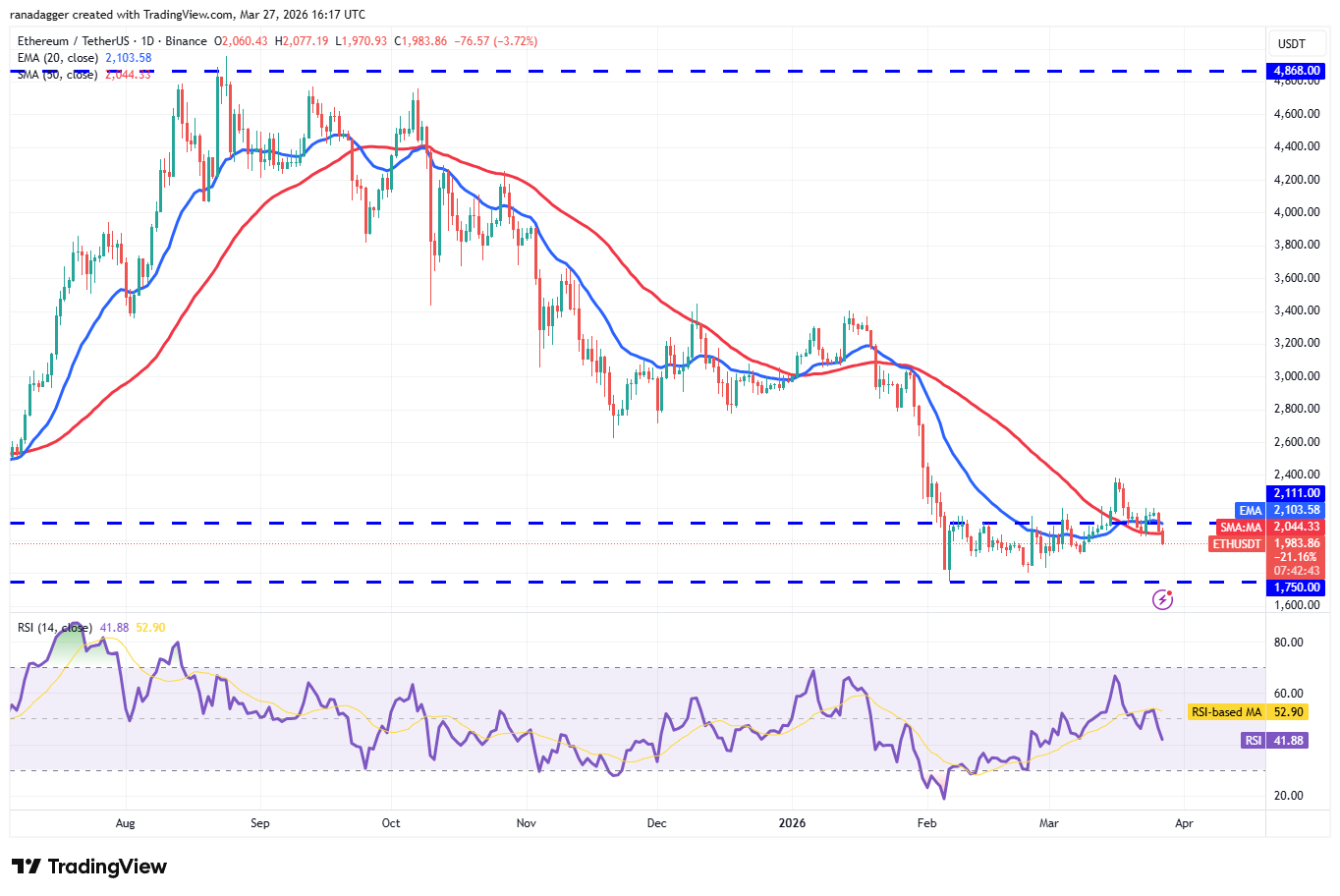Click the 4,868.00 resistance level price tag
The height and width of the screenshot is (896, 1340).
point(1295,71)
